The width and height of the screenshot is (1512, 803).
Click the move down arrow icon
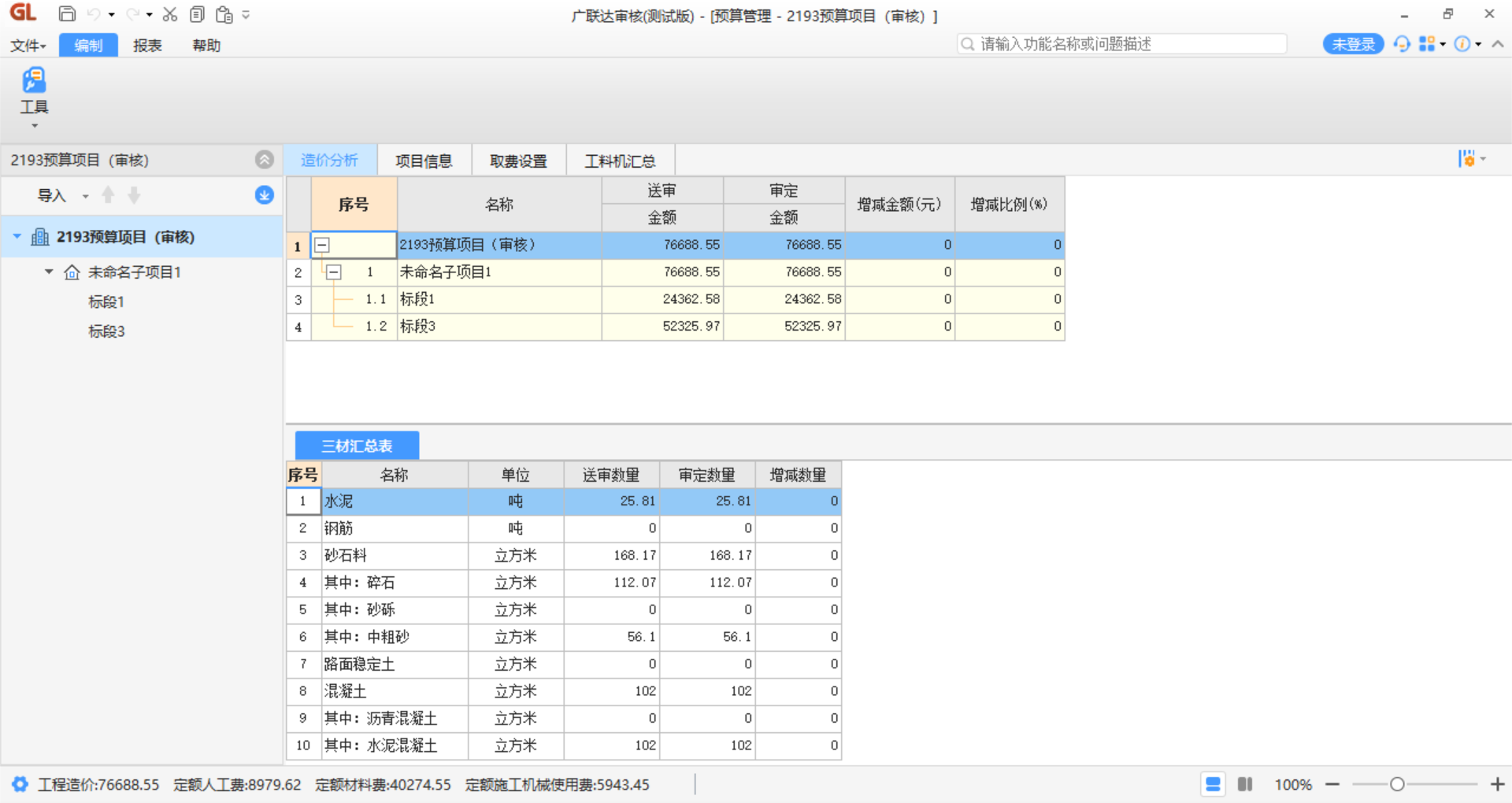[x=135, y=195]
